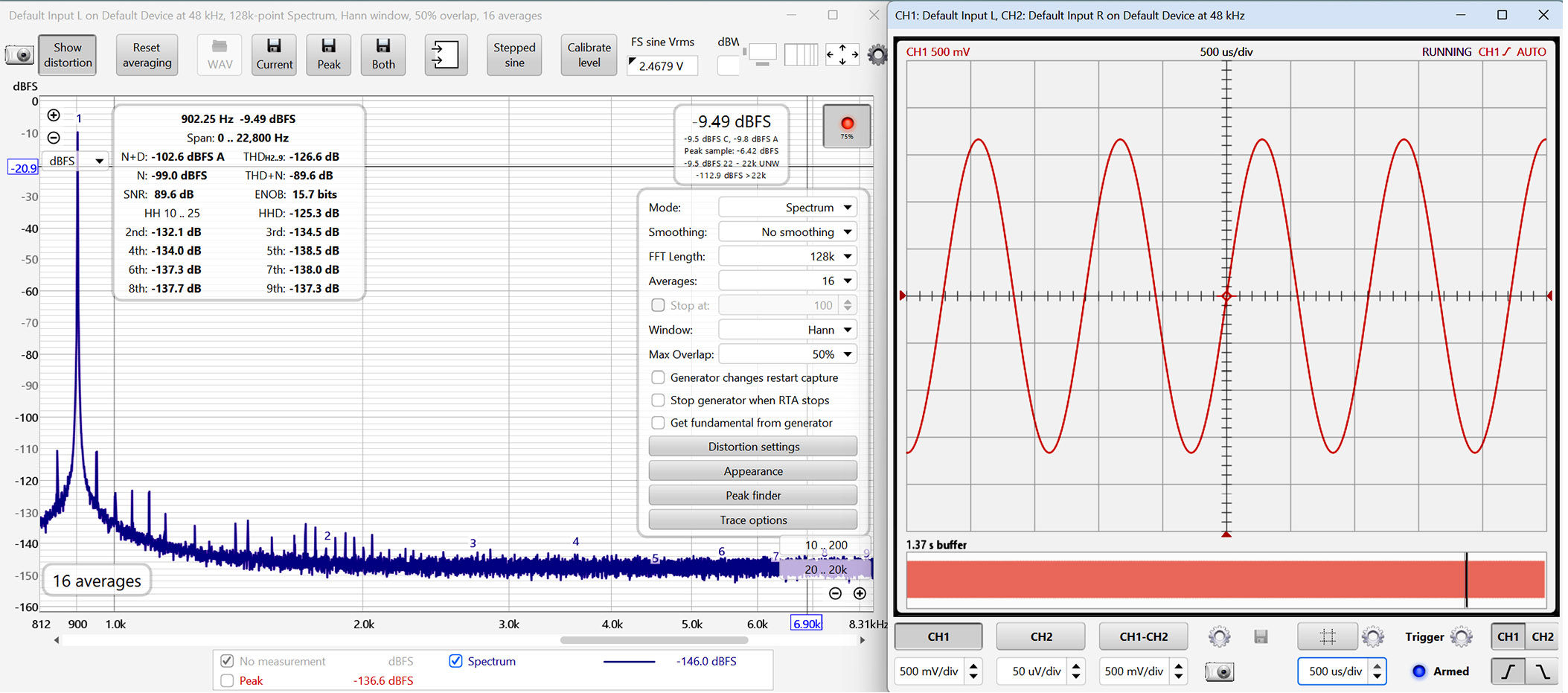Open RTA settings gear icon
The image size is (1568, 693).
[x=878, y=54]
